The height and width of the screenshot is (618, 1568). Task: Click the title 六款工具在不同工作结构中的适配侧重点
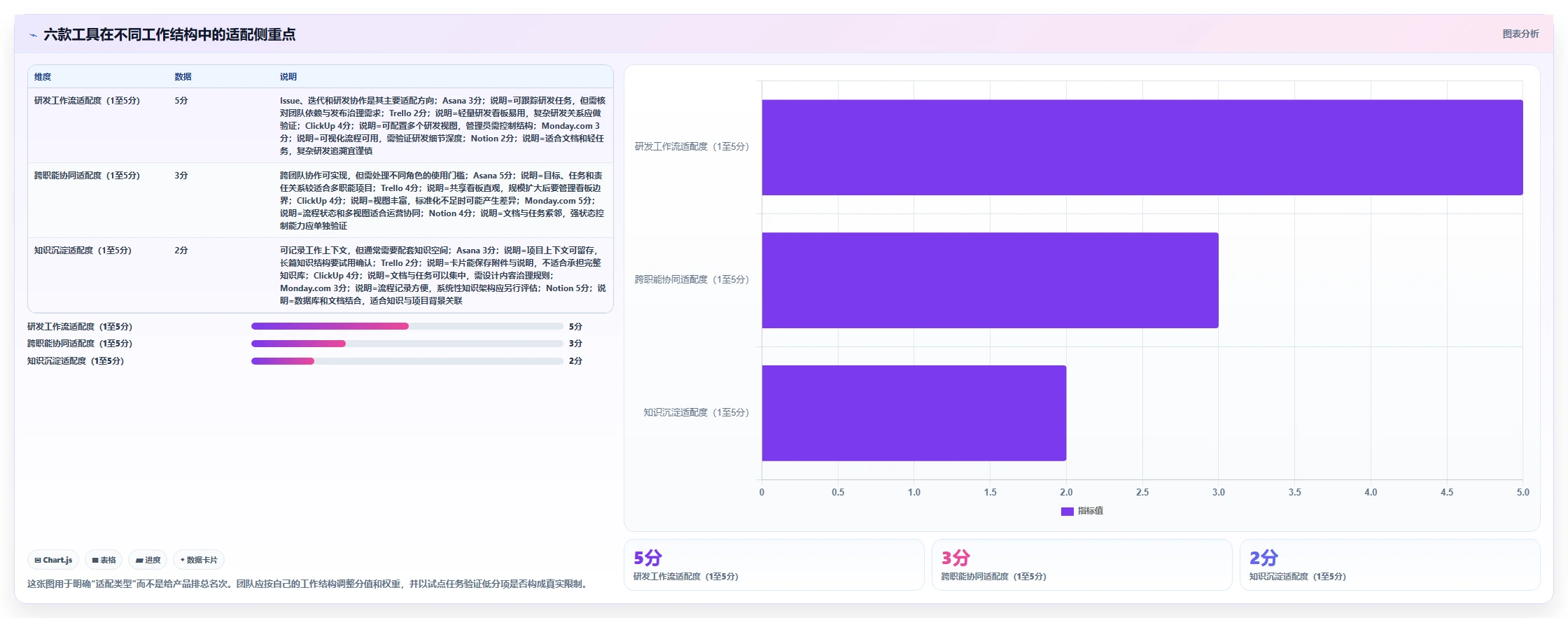[169, 35]
